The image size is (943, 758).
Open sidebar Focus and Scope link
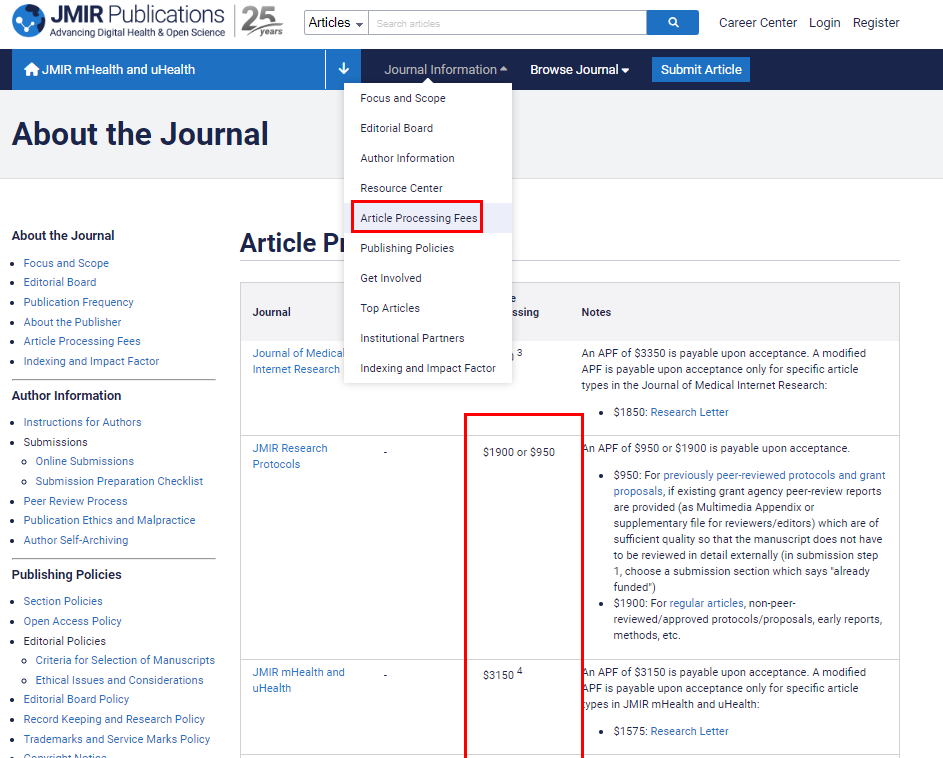click(x=66, y=263)
